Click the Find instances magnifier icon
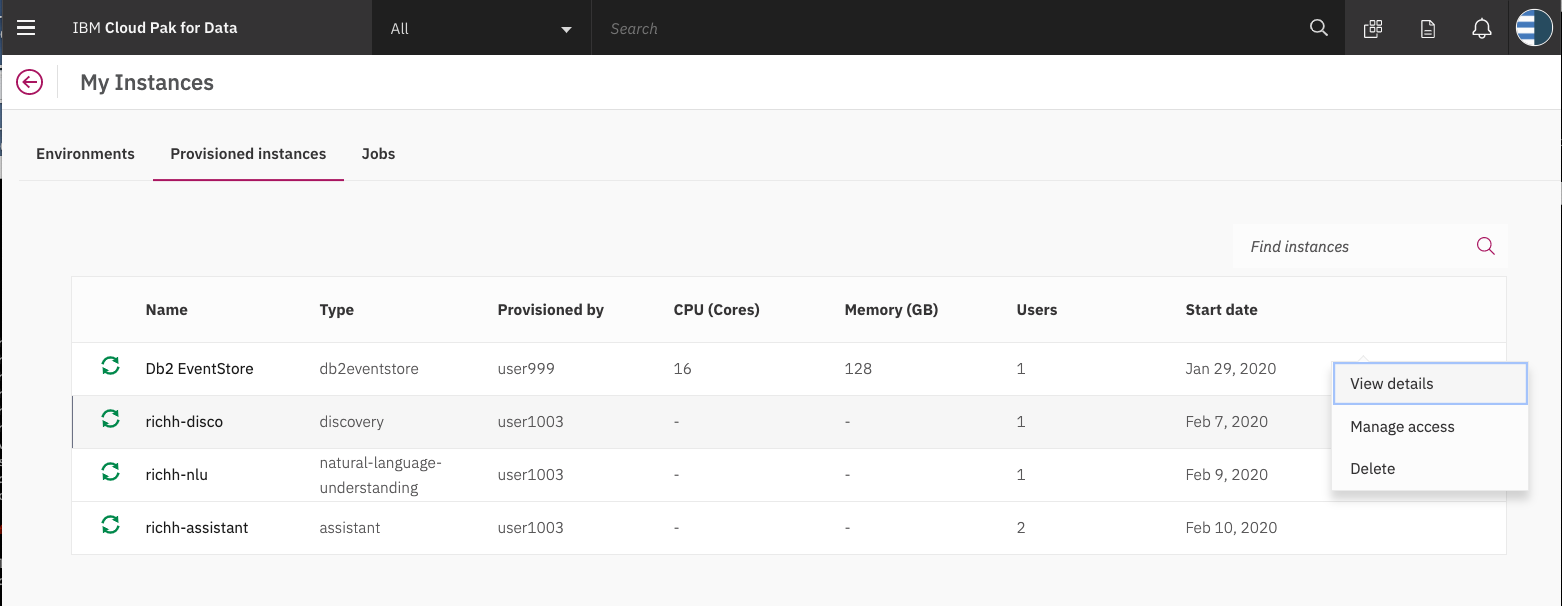The width and height of the screenshot is (1562, 606). pos(1486,246)
